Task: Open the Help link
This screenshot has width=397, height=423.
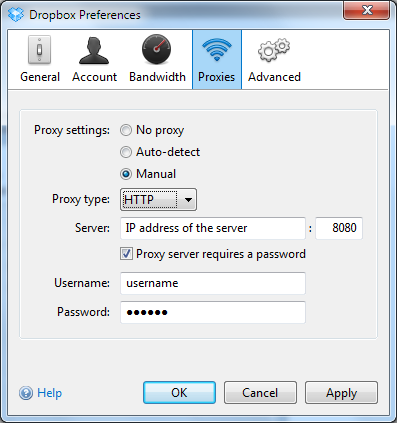Action: point(49,393)
